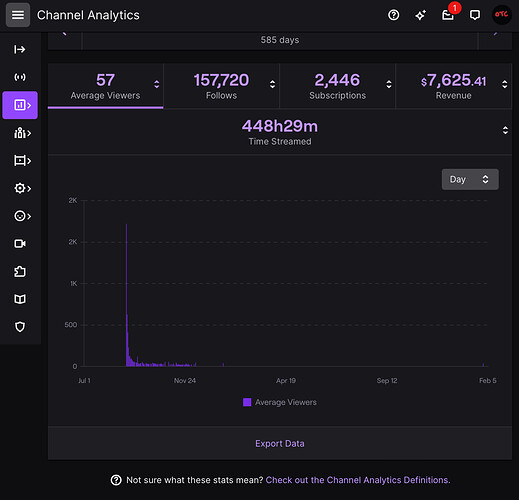The width and height of the screenshot is (519, 500).
Task: Open the Creator Camp book icon
Action: pyautogui.click(x=20, y=299)
